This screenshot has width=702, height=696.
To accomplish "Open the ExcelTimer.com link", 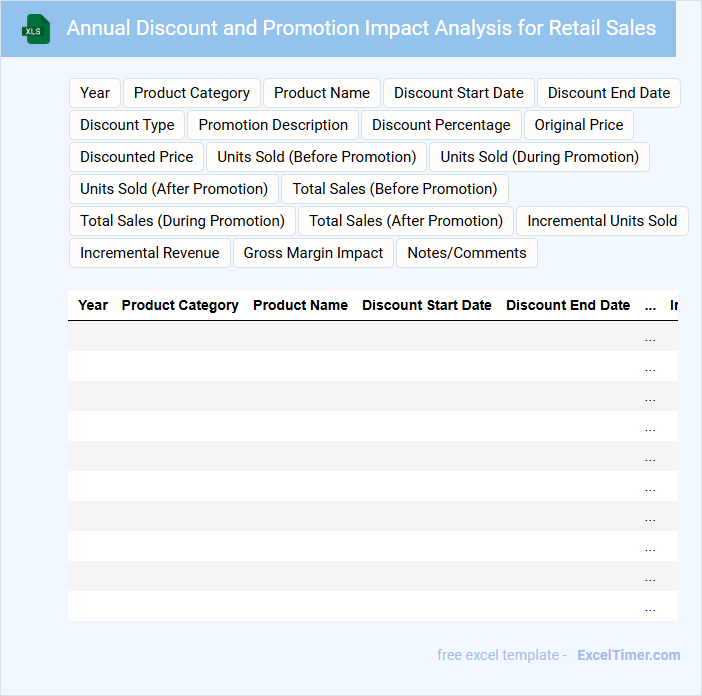I will click(x=628, y=655).
